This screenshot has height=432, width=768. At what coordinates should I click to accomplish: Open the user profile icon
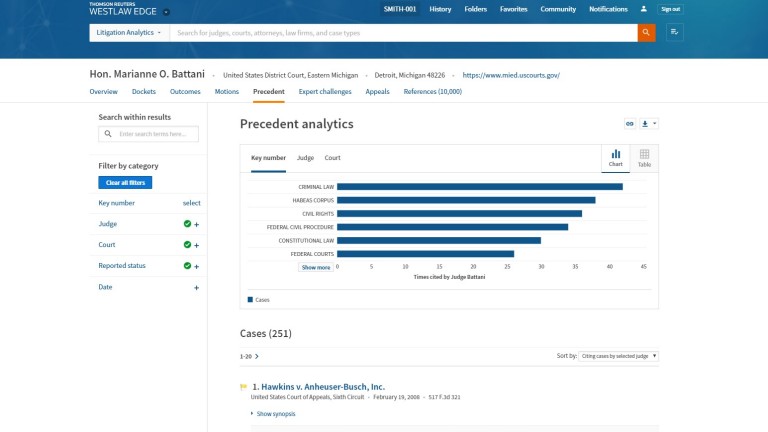[643, 9]
